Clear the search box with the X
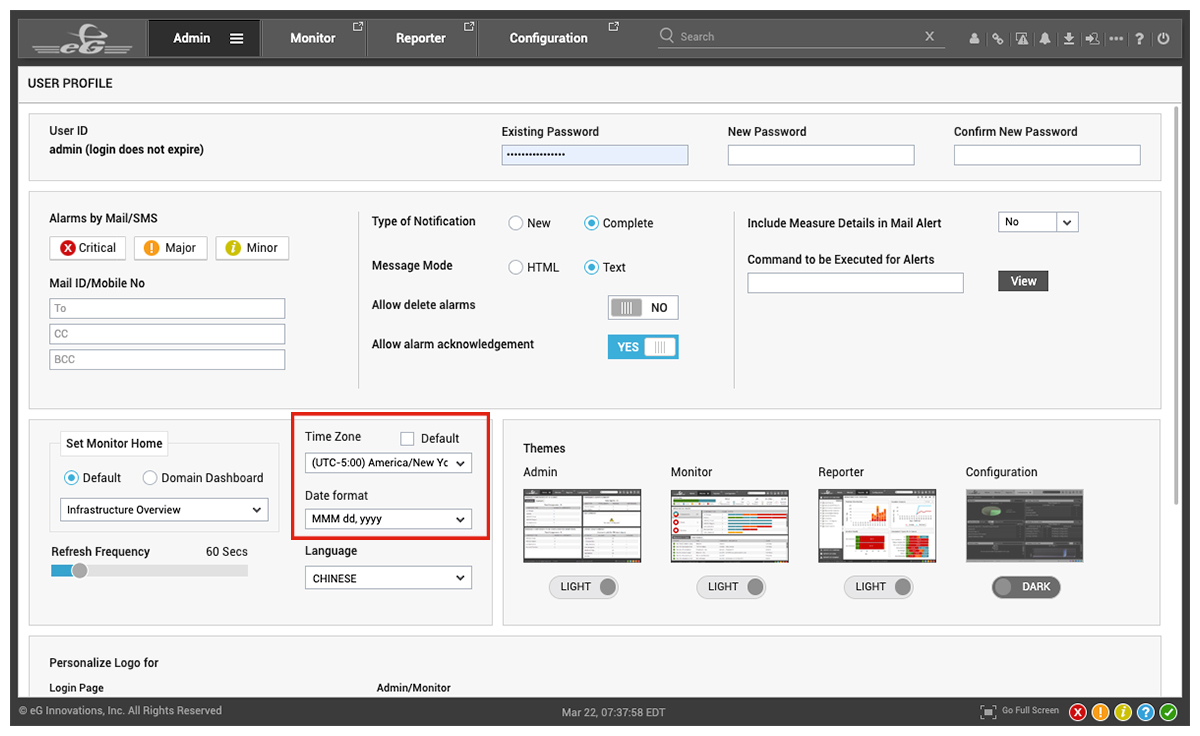1200x736 pixels. click(x=930, y=36)
